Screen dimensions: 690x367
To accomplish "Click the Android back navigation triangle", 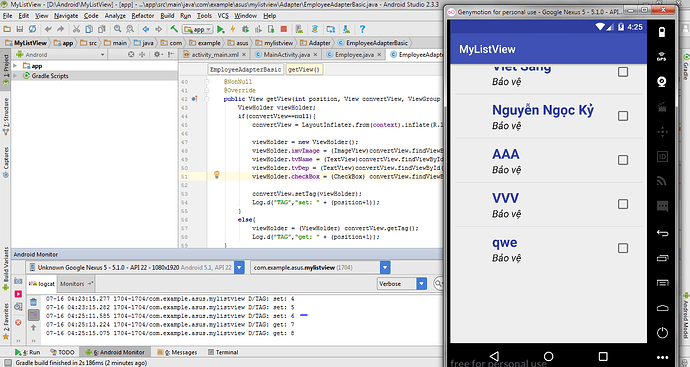I will 494,356.
